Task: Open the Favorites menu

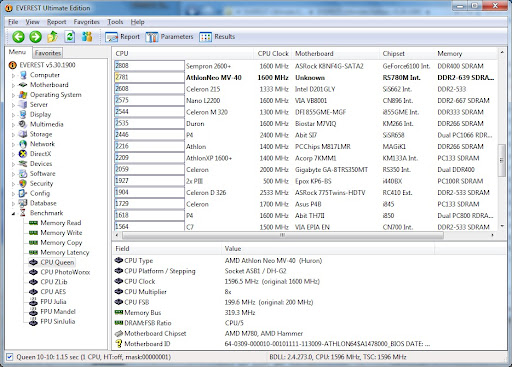Action: (87, 22)
